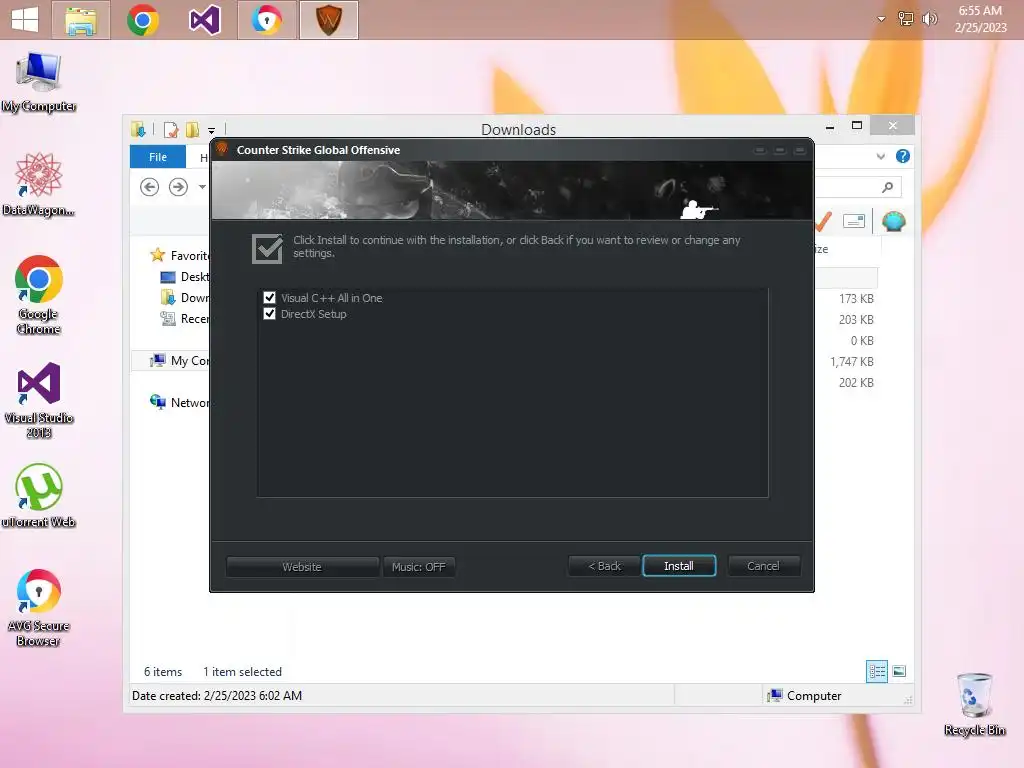Select Google Chrome desktop shortcut
The height and width of the screenshot is (768, 1024).
39,295
